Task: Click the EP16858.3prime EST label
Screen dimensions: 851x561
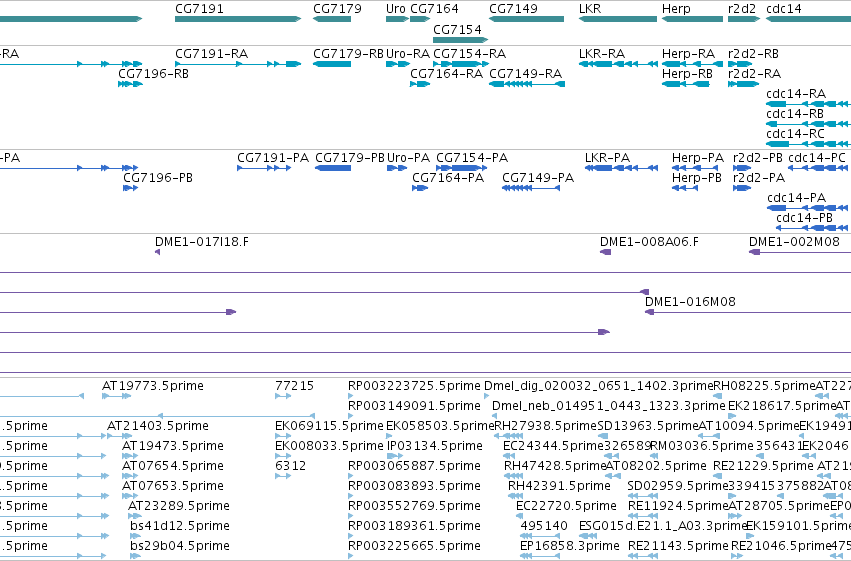Action: (x=570, y=546)
